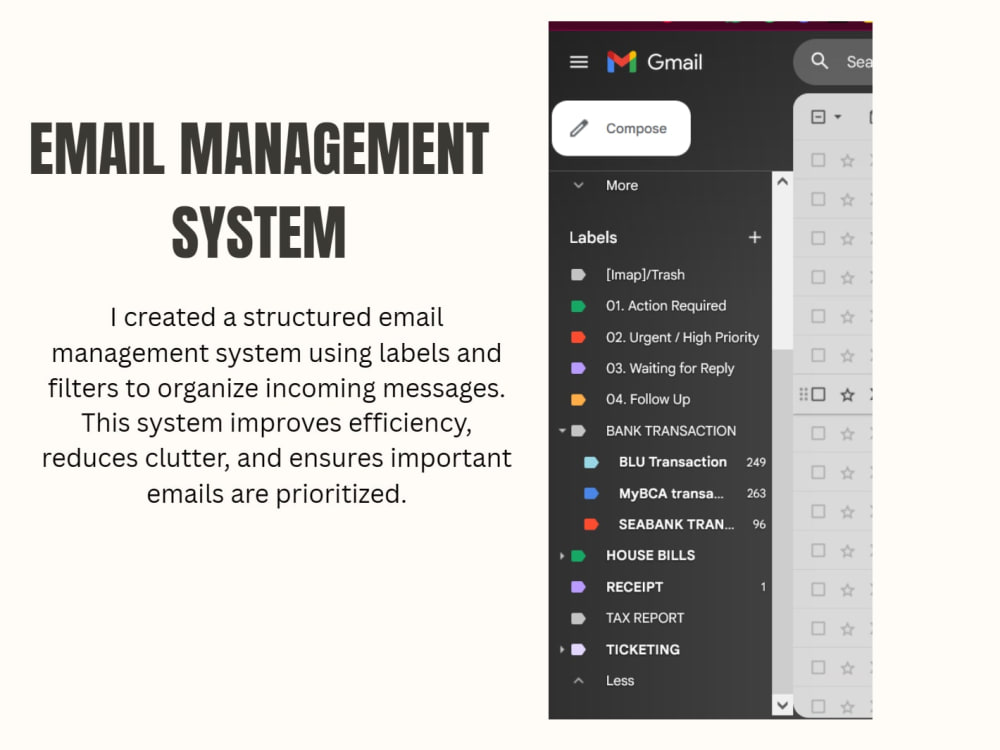Click the blue tag icon of MyBCA transa...
Viewport: 1000px width, 750px height.
coord(591,493)
